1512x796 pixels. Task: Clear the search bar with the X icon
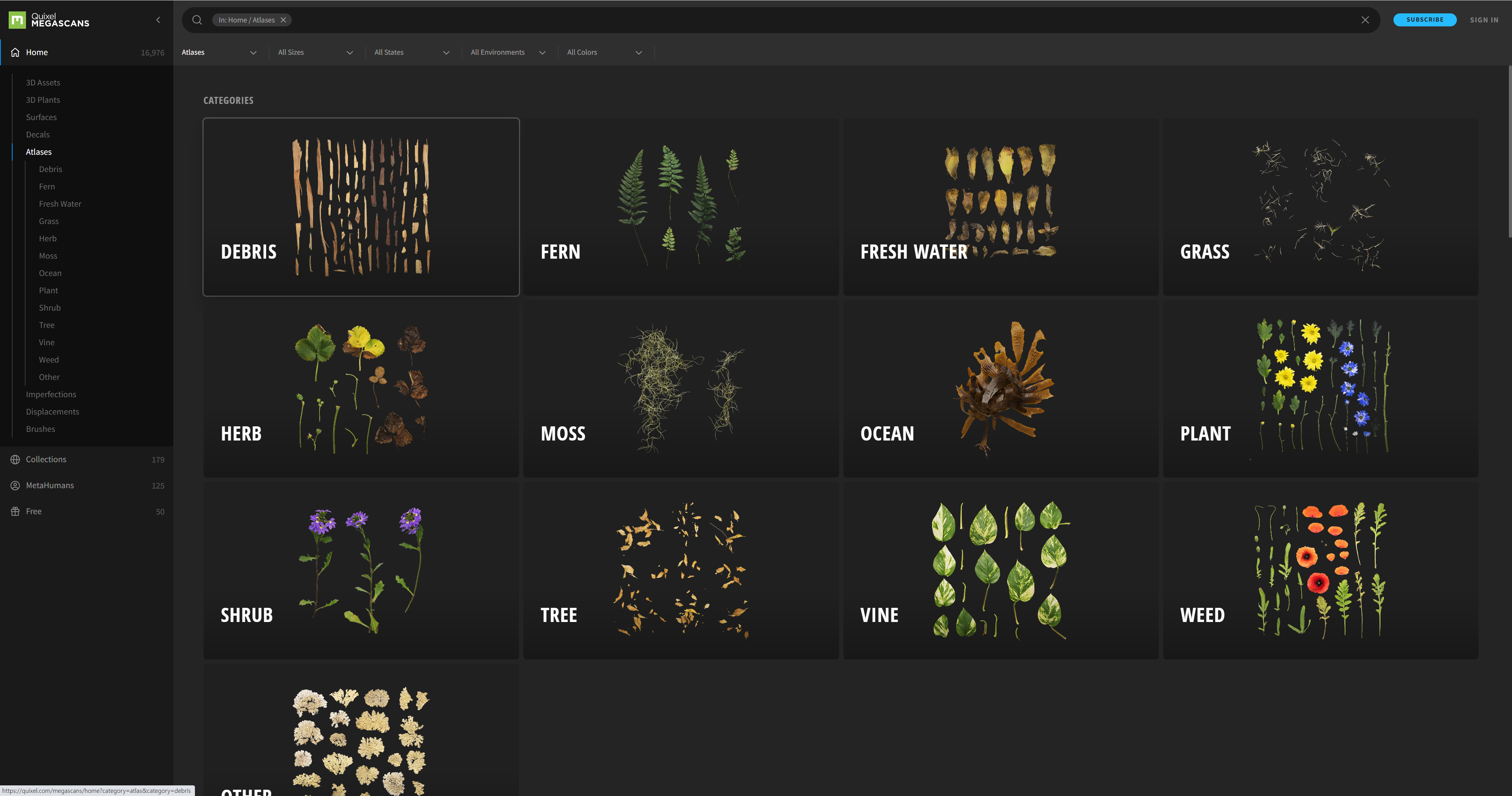1365,20
